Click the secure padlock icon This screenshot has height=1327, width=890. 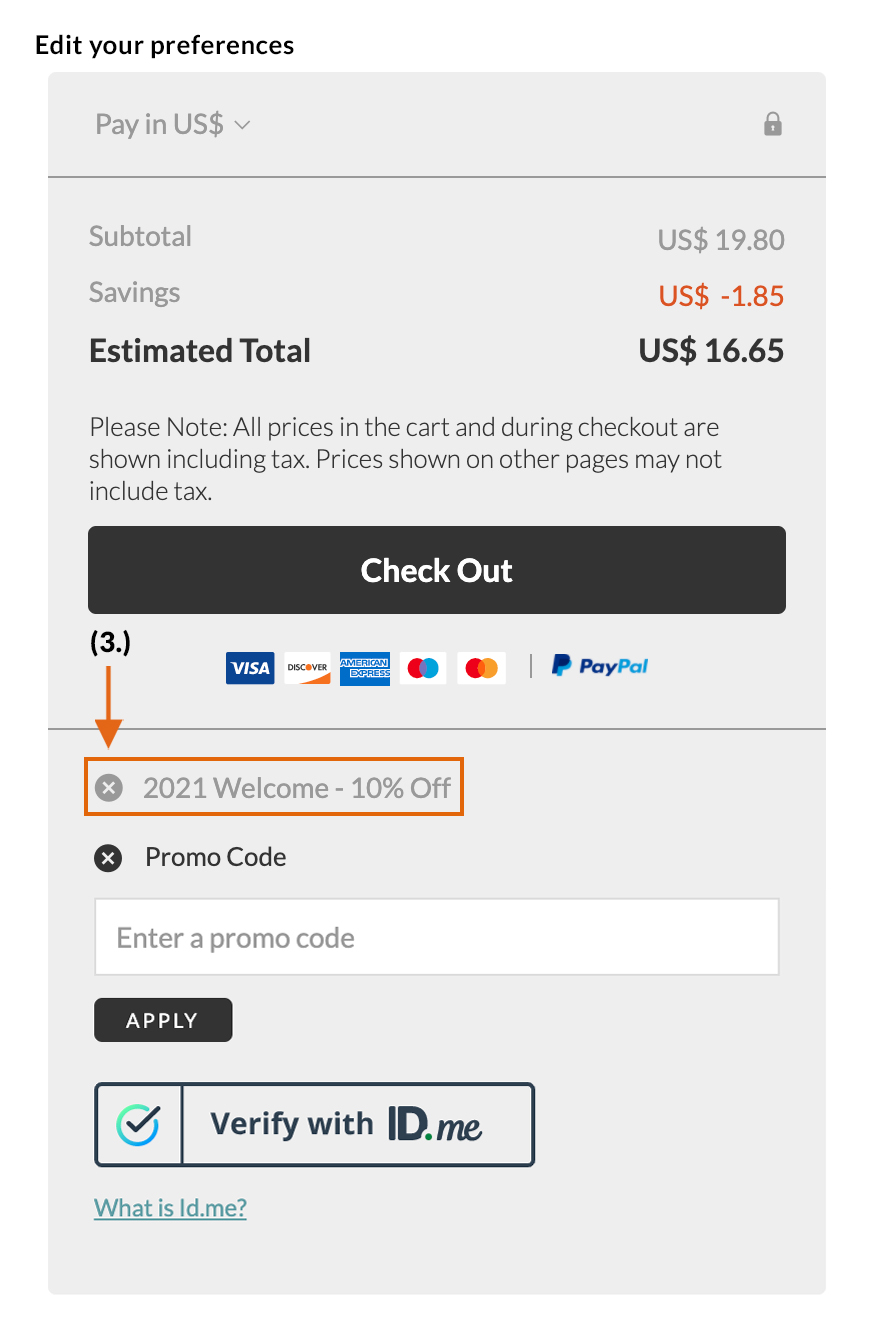pyautogui.click(x=772, y=124)
